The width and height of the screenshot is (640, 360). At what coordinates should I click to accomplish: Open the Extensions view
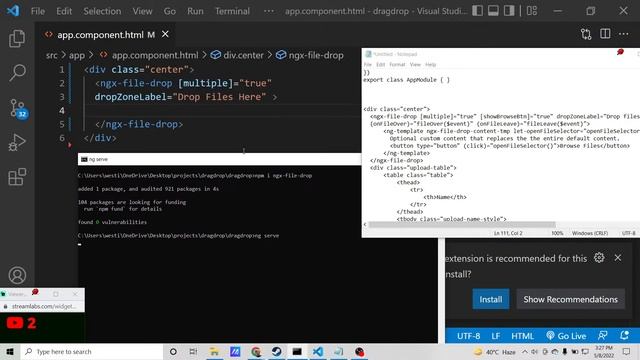tap(17, 177)
